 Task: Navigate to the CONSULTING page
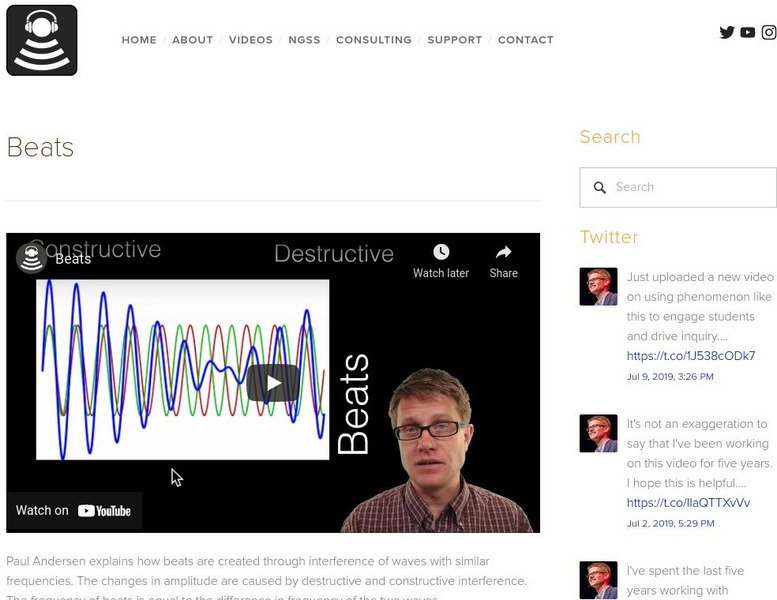pyautogui.click(x=373, y=40)
